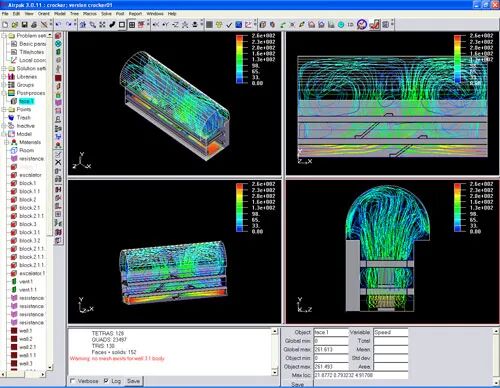Viewport: 500px width, 388px height.
Task: Open the Report menu
Action: pos(135,14)
